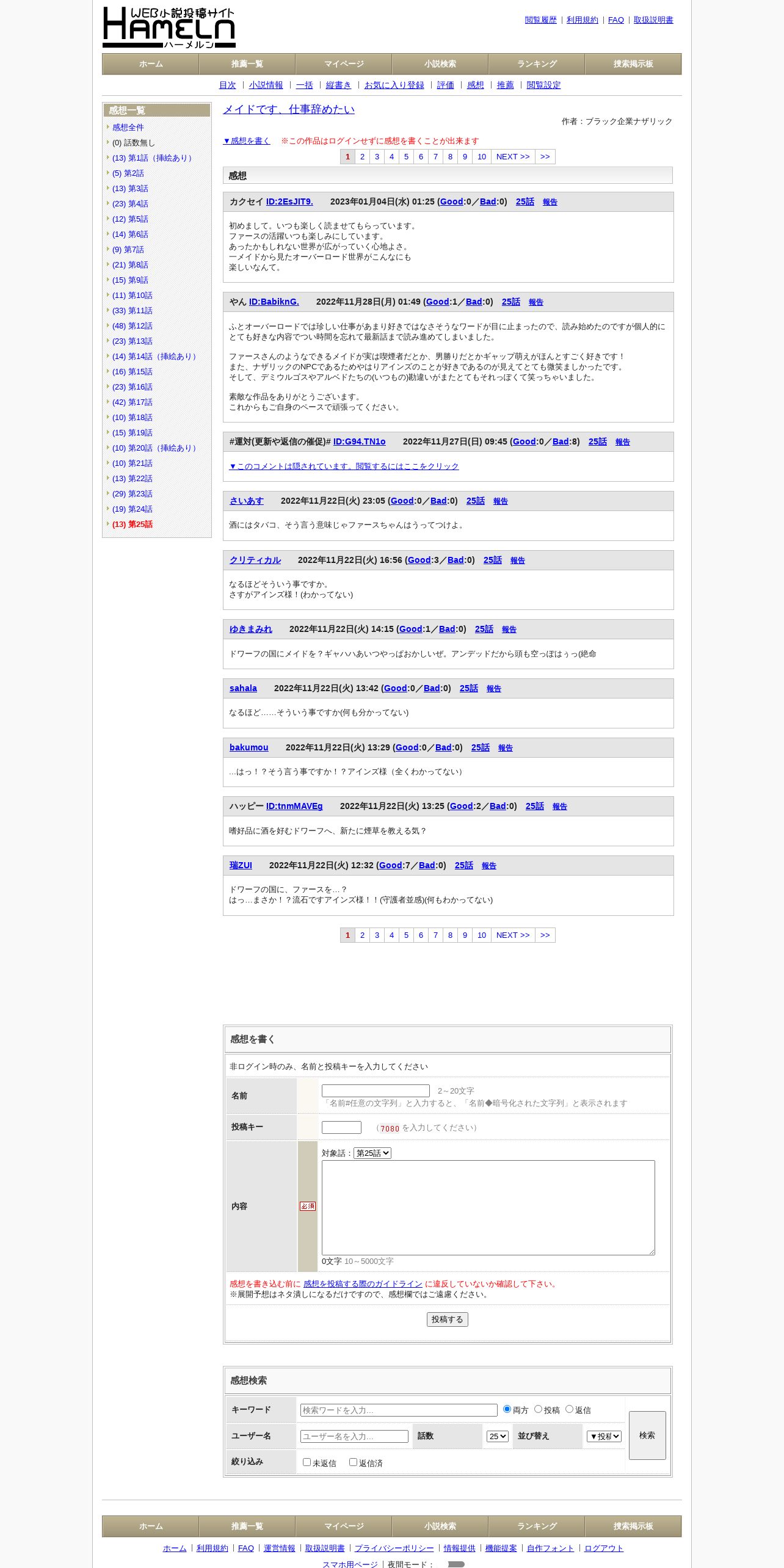Open the 目次 sub-navigation link
The width and height of the screenshot is (784, 1568).
(x=227, y=85)
